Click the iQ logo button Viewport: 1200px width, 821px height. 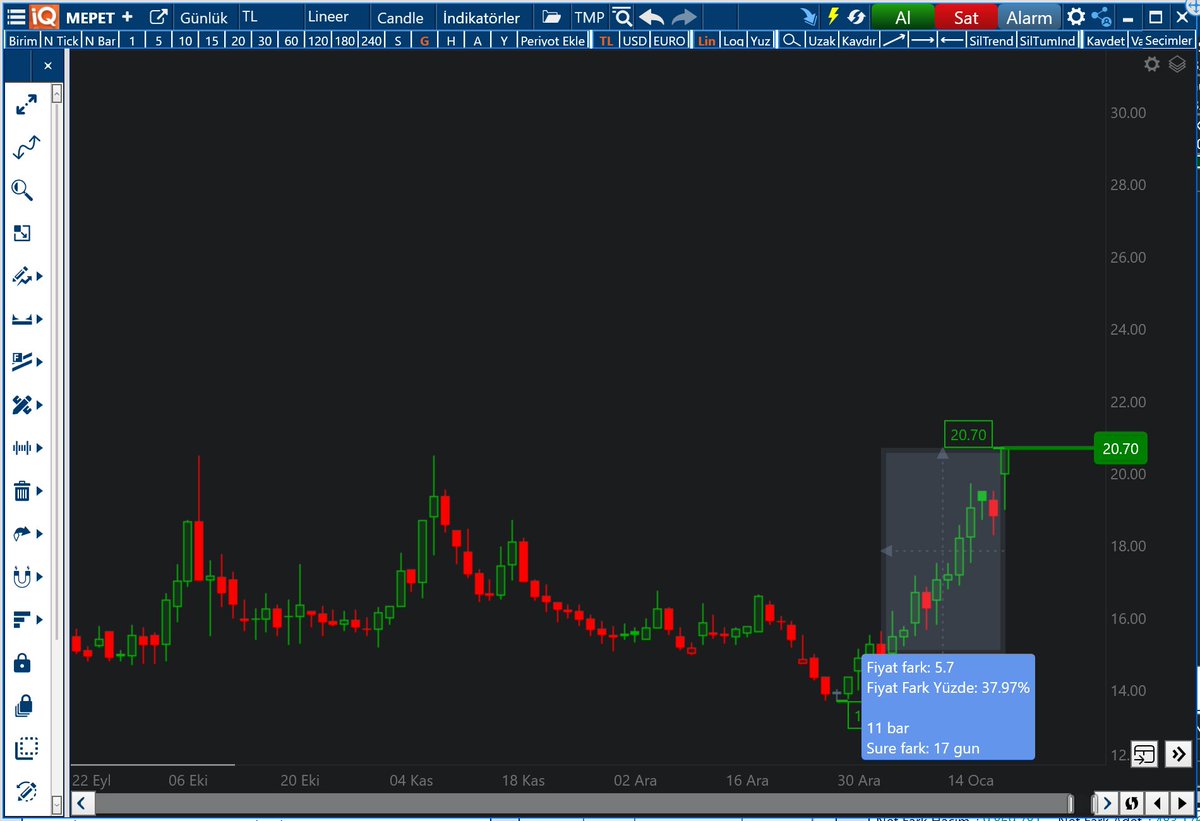(x=45, y=17)
